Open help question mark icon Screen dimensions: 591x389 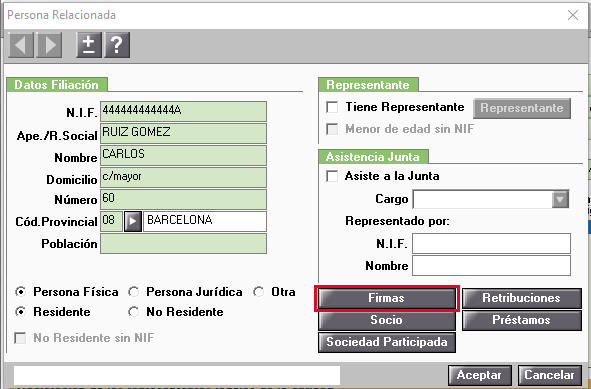(x=117, y=45)
